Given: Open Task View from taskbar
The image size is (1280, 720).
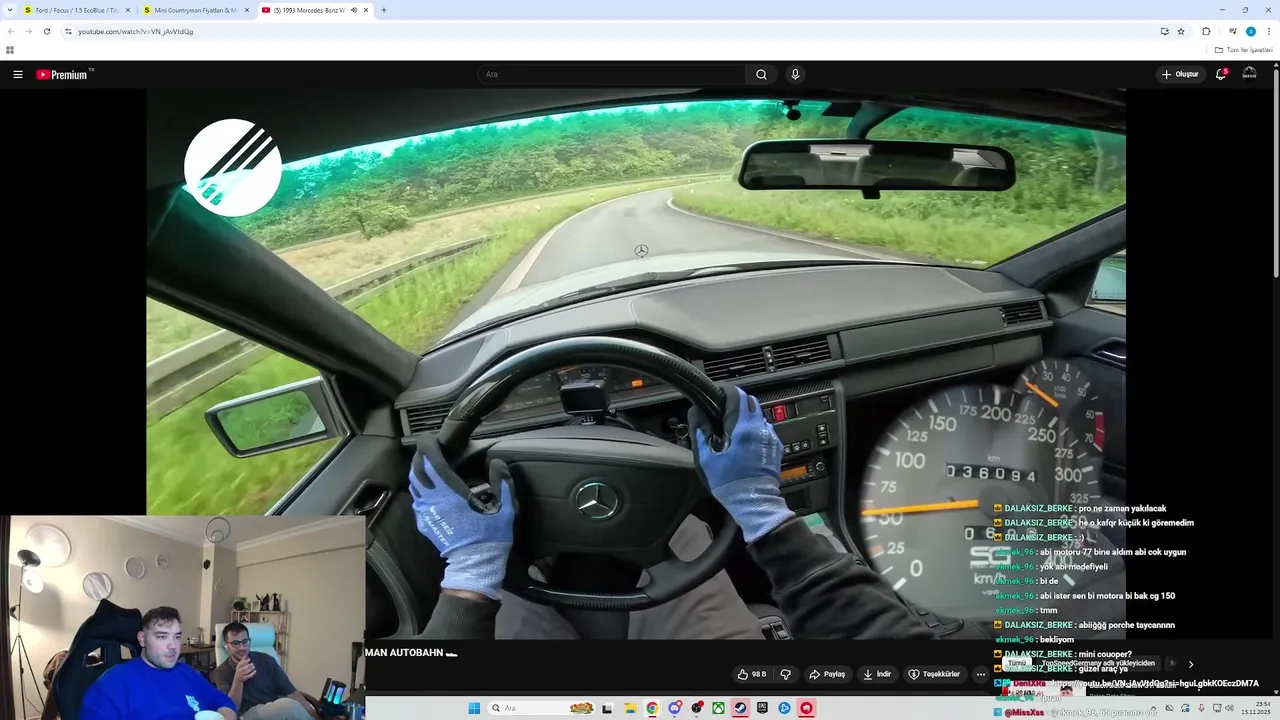Looking at the screenshot, I should 607,708.
